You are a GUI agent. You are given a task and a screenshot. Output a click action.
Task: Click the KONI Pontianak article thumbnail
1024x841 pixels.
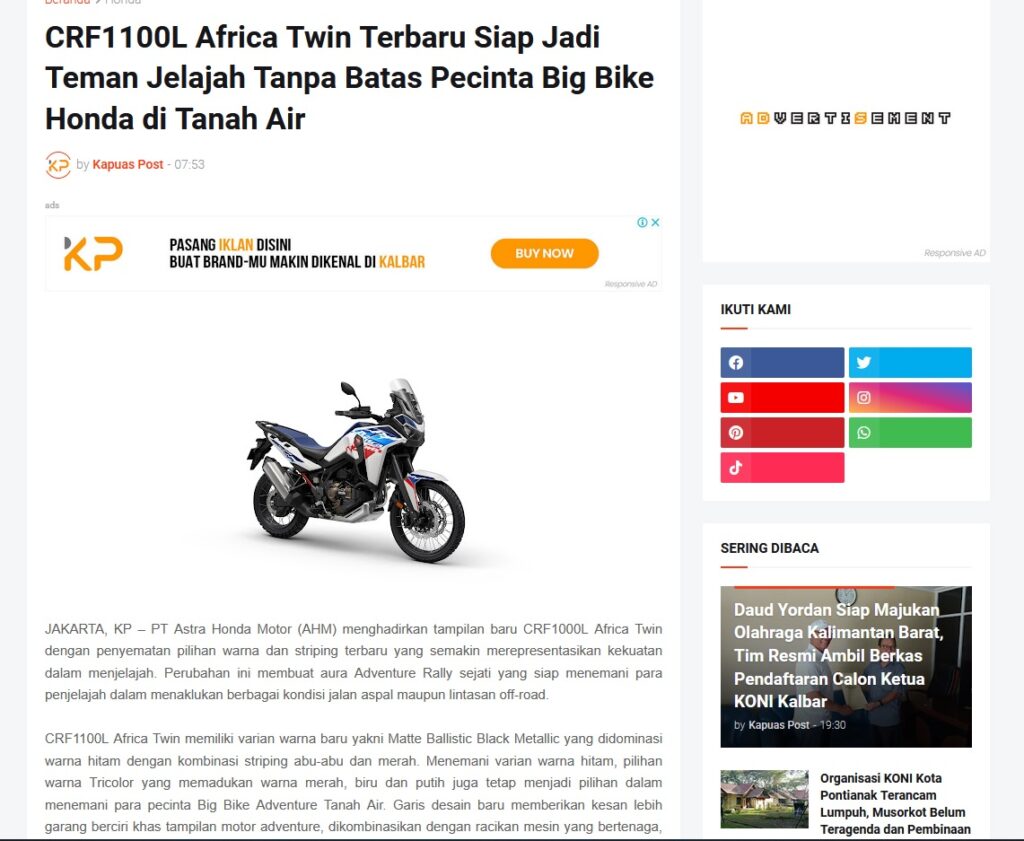(x=764, y=799)
